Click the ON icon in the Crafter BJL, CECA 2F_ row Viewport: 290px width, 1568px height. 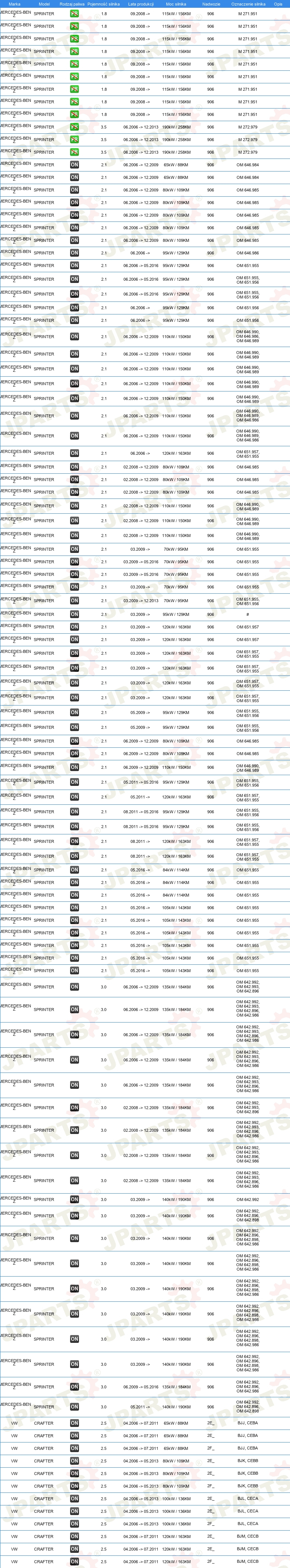(x=74, y=1524)
